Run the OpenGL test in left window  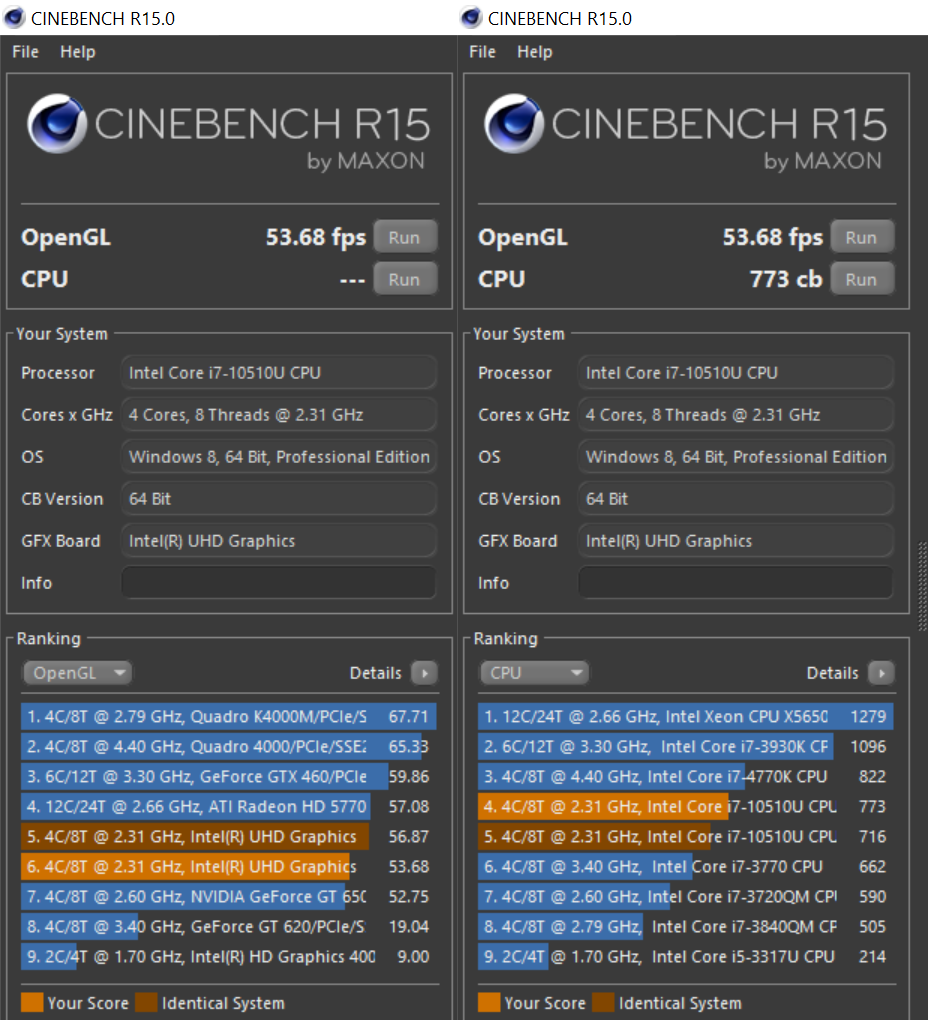[x=404, y=237]
